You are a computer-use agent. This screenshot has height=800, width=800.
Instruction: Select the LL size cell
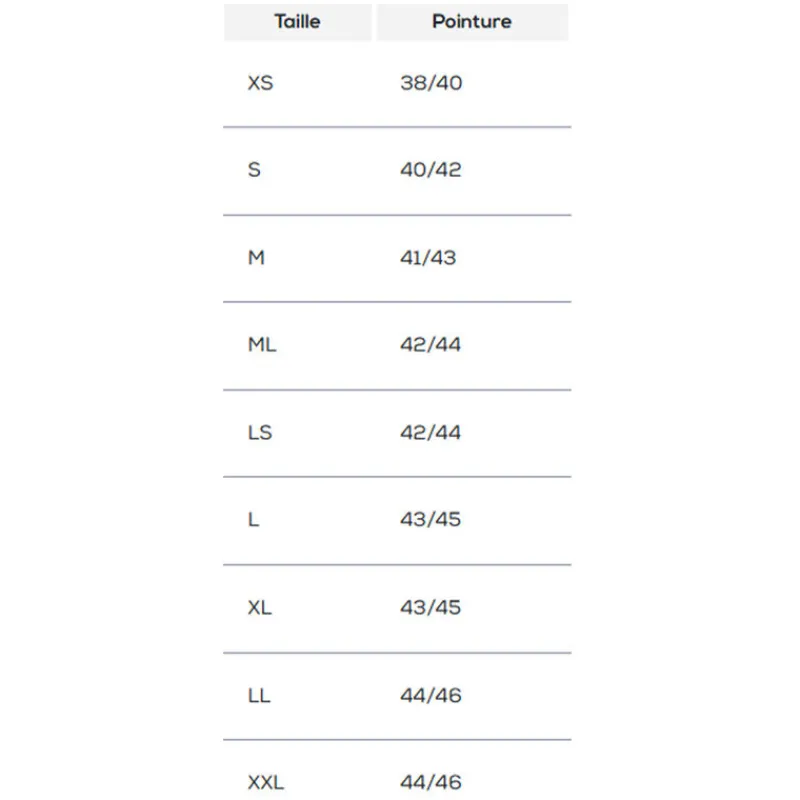pyautogui.click(x=259, y=695)
